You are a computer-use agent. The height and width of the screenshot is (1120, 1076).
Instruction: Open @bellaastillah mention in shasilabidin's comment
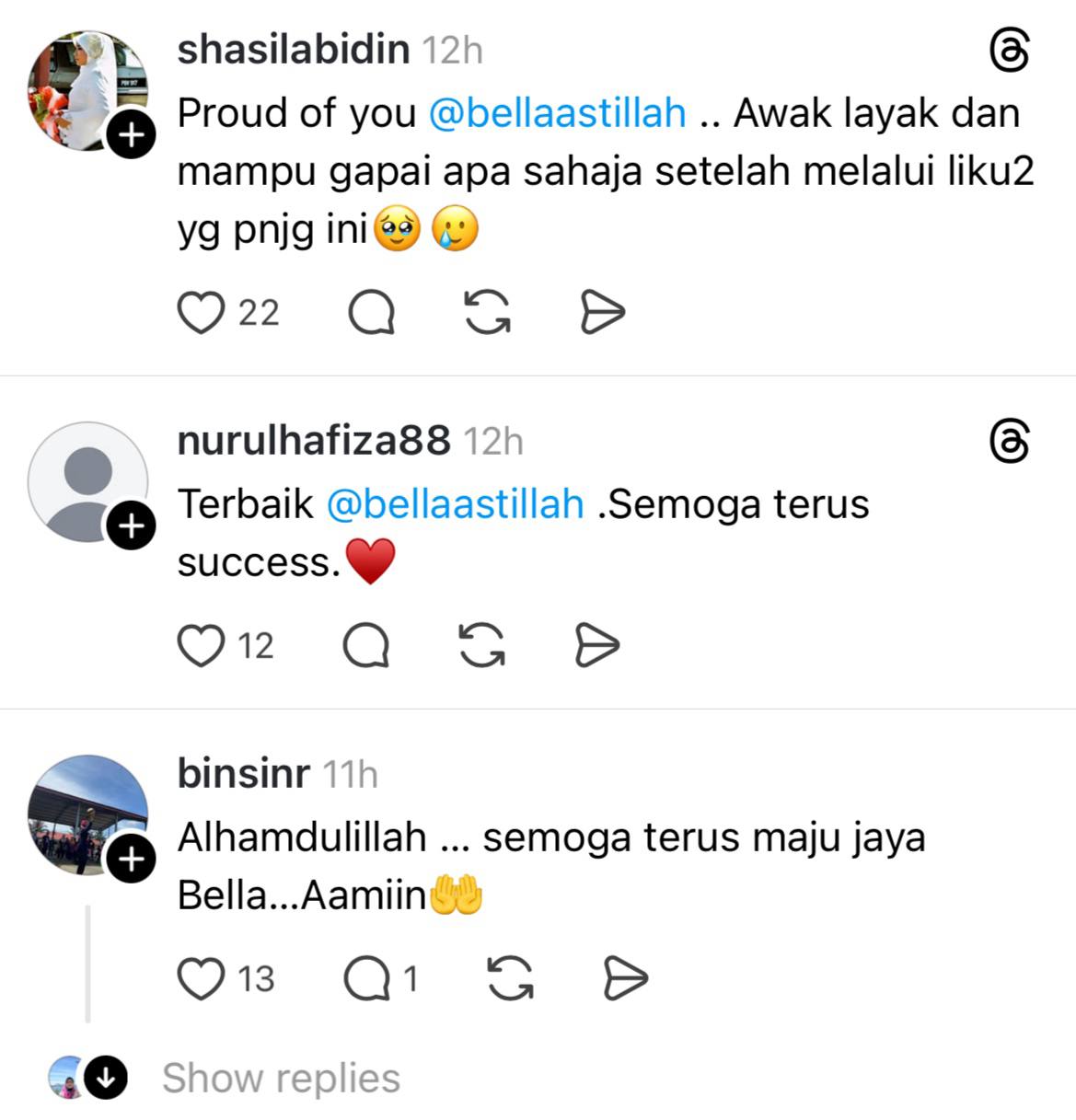point(557,113)
